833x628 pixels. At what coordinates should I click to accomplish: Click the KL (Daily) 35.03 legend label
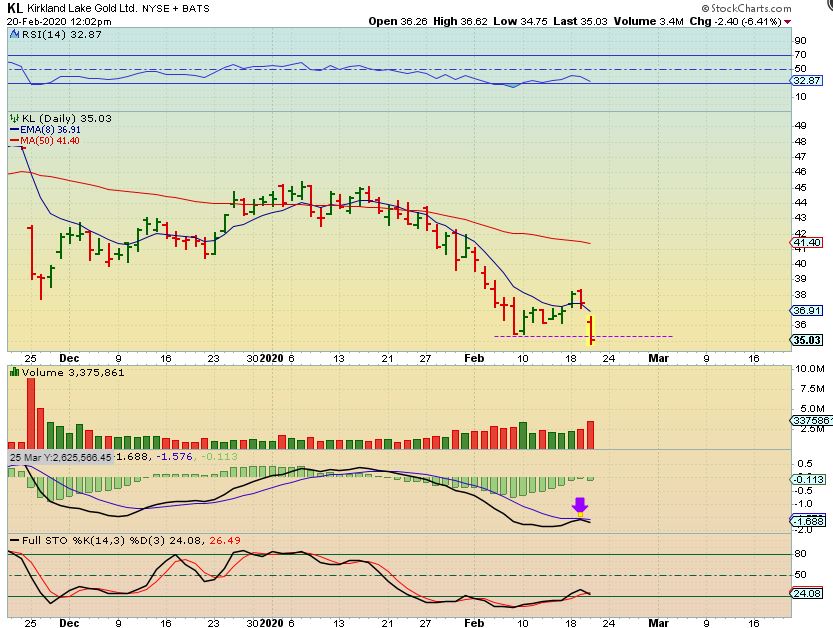(x=66, y=118)
